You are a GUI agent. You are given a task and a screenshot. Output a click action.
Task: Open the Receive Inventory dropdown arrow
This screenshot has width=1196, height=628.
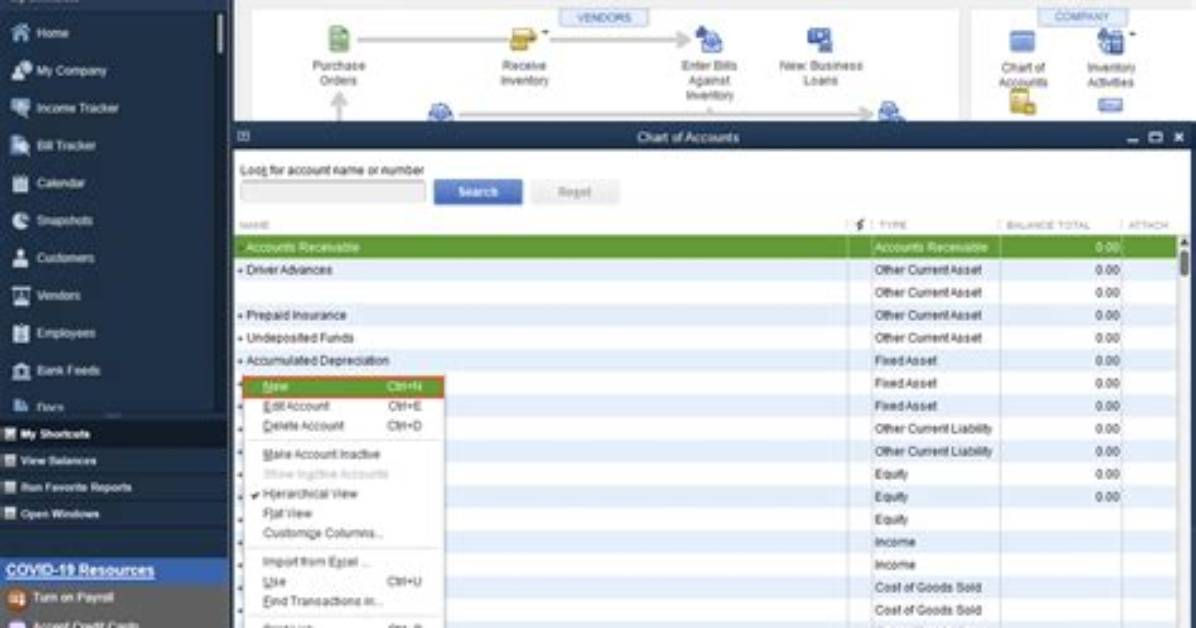pyautogui.click(x=545, y=32)
